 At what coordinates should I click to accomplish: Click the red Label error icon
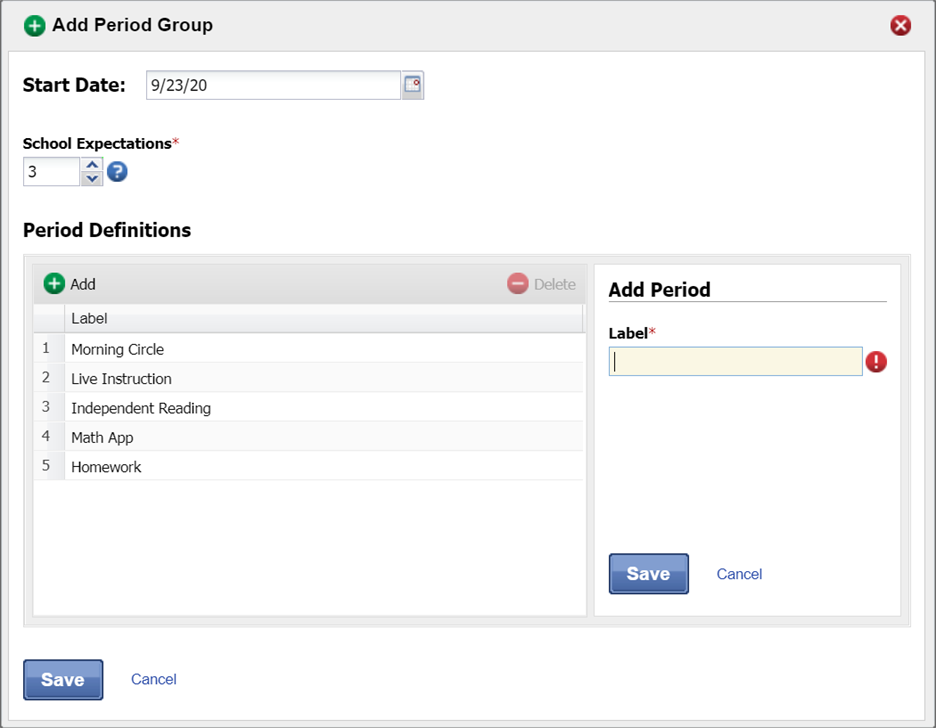pyautogui.click(x=876, y=362)
